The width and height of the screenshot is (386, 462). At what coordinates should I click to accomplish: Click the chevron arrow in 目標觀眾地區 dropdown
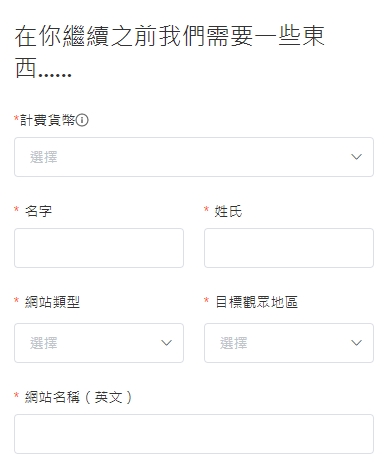coord(356,343)
